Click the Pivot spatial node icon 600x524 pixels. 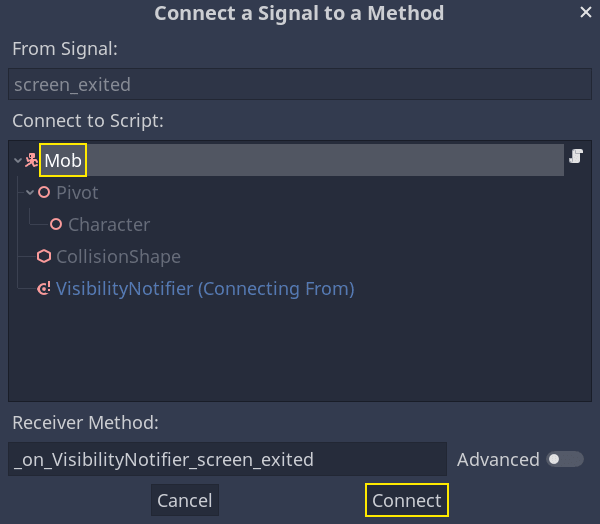(x=44, y=192)
